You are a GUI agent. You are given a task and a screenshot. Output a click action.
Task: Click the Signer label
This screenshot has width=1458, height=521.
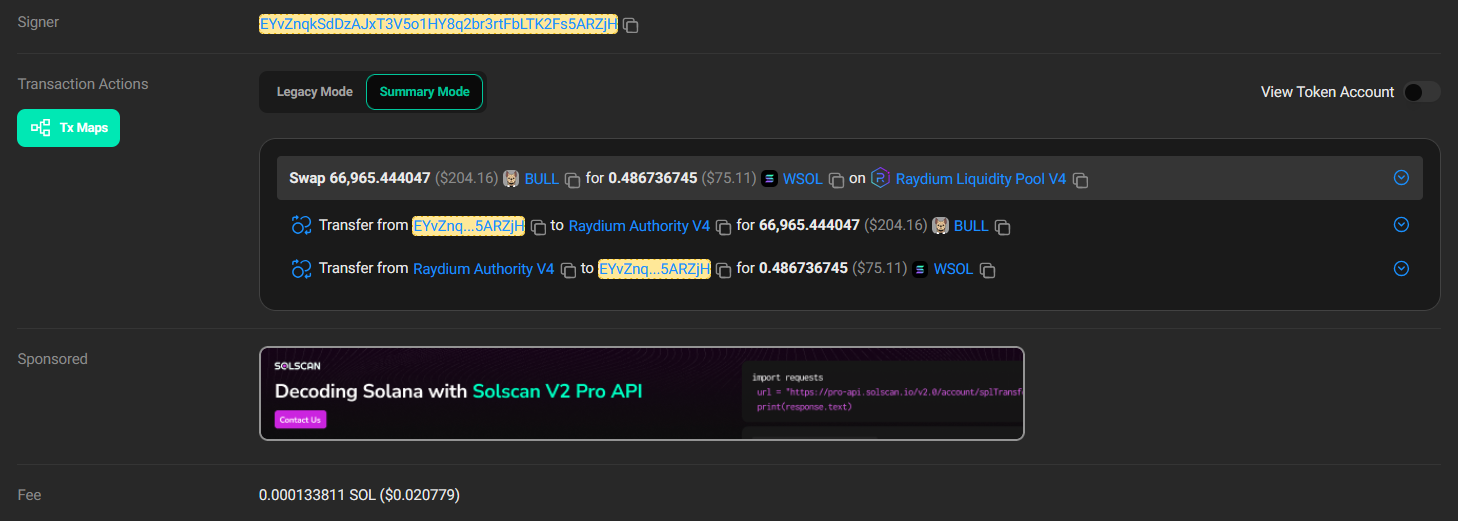38,22
